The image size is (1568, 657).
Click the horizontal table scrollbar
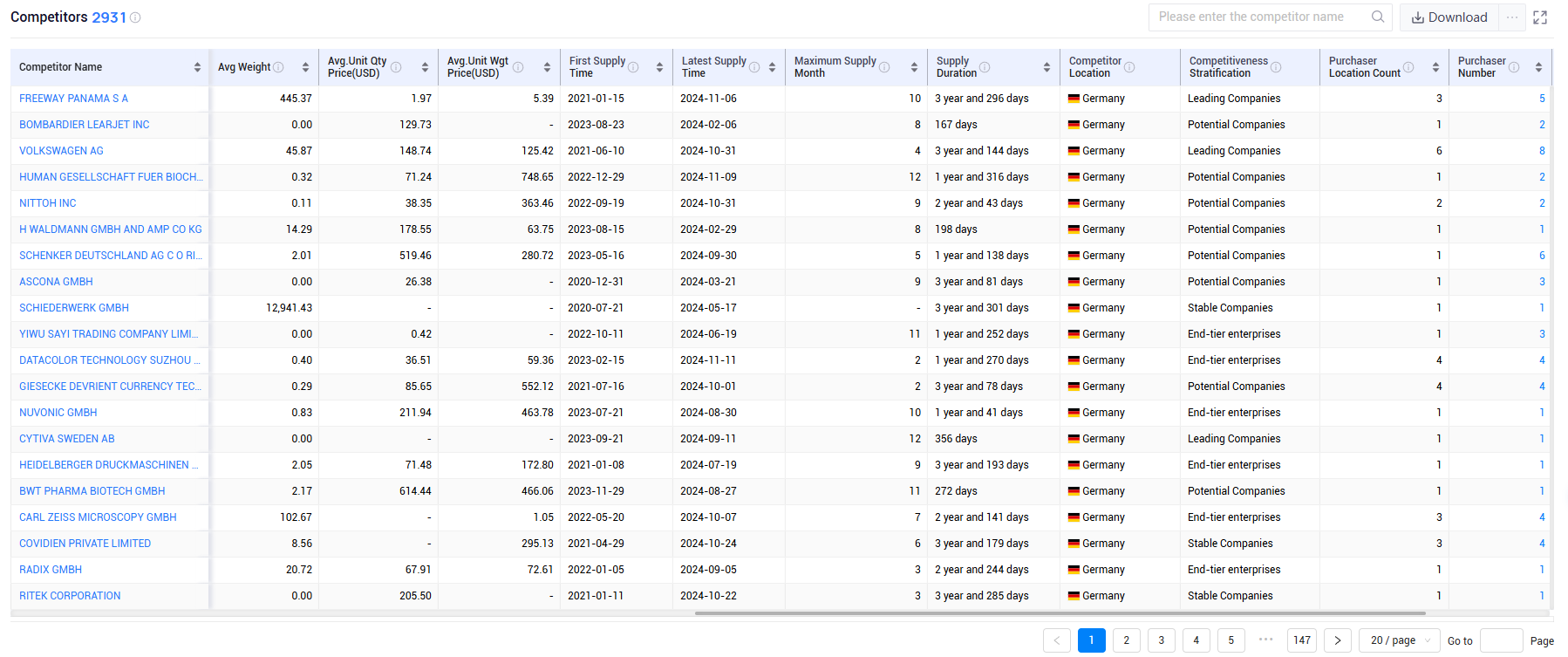click(1060, 613)
